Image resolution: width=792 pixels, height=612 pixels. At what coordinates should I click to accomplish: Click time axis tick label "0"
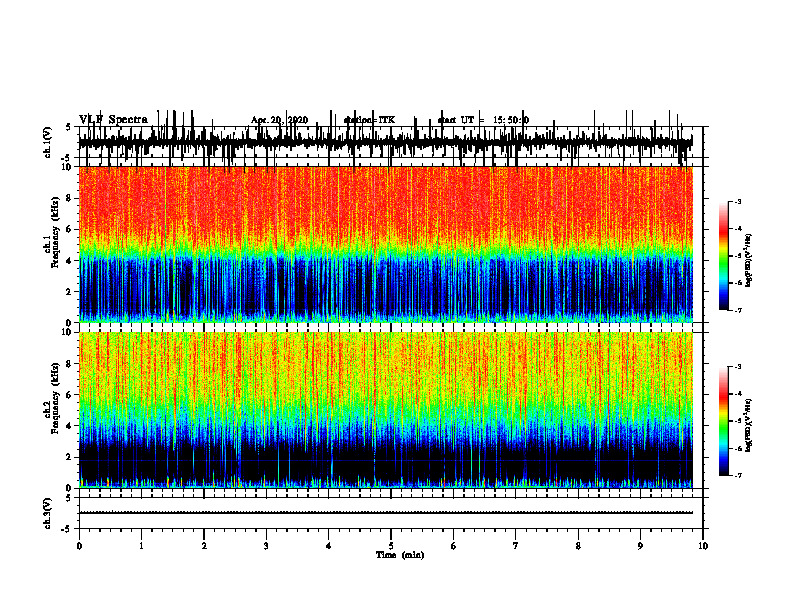[79, 546]
